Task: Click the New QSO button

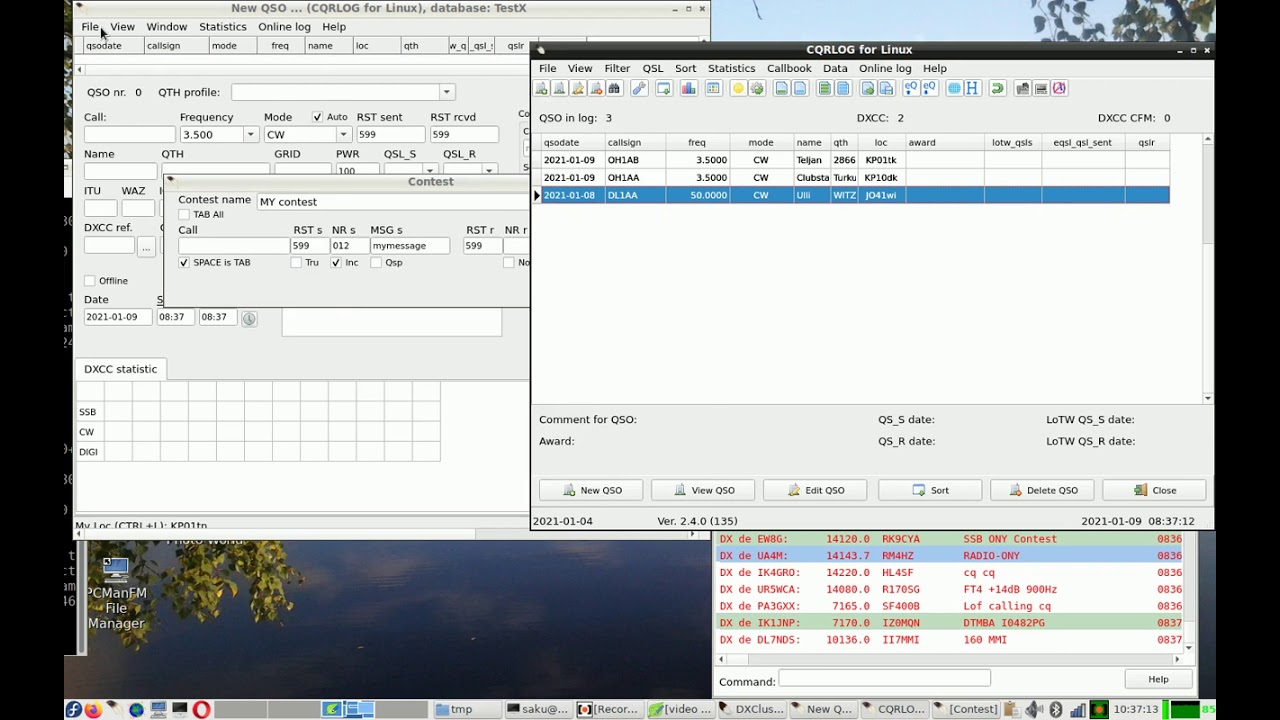Action: coord(592,490)
